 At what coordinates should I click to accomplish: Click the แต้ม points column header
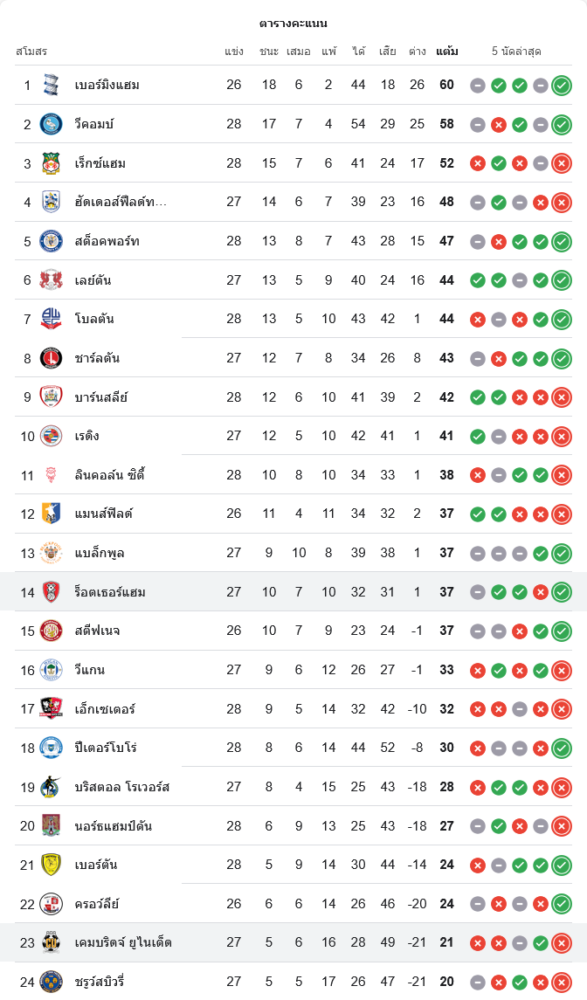pos(447,52)
